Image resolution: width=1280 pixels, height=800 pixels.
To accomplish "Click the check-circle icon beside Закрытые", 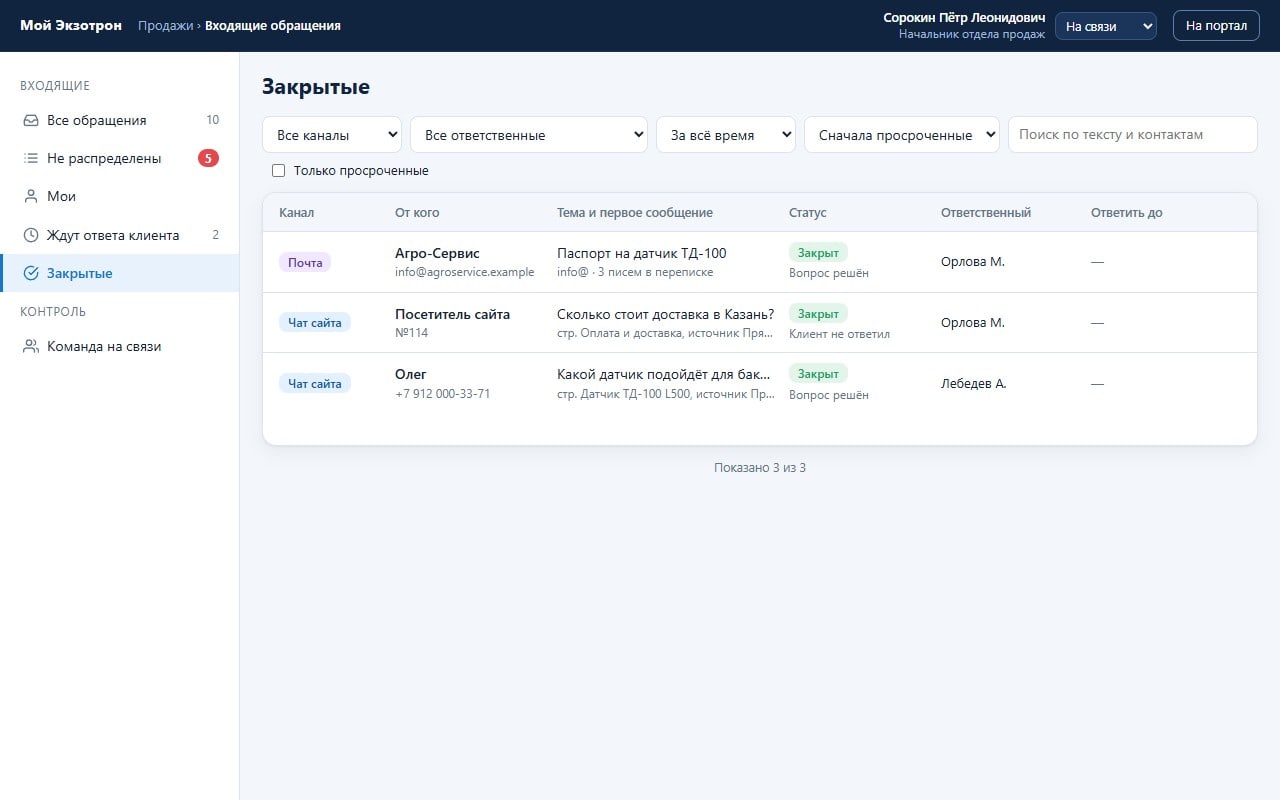I will click(x=31, y=273).
